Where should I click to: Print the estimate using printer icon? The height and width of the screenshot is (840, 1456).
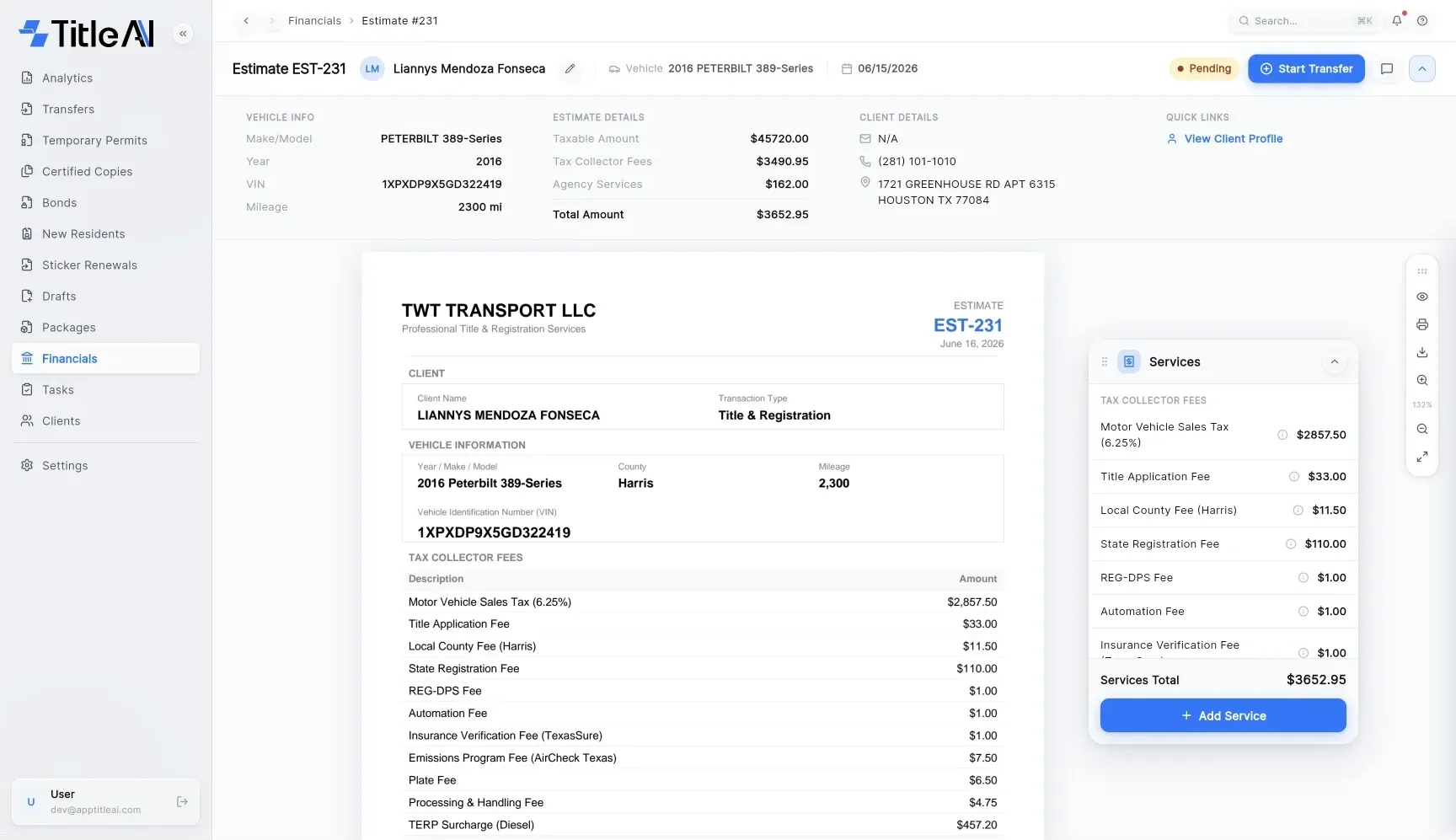point(1422,324)
